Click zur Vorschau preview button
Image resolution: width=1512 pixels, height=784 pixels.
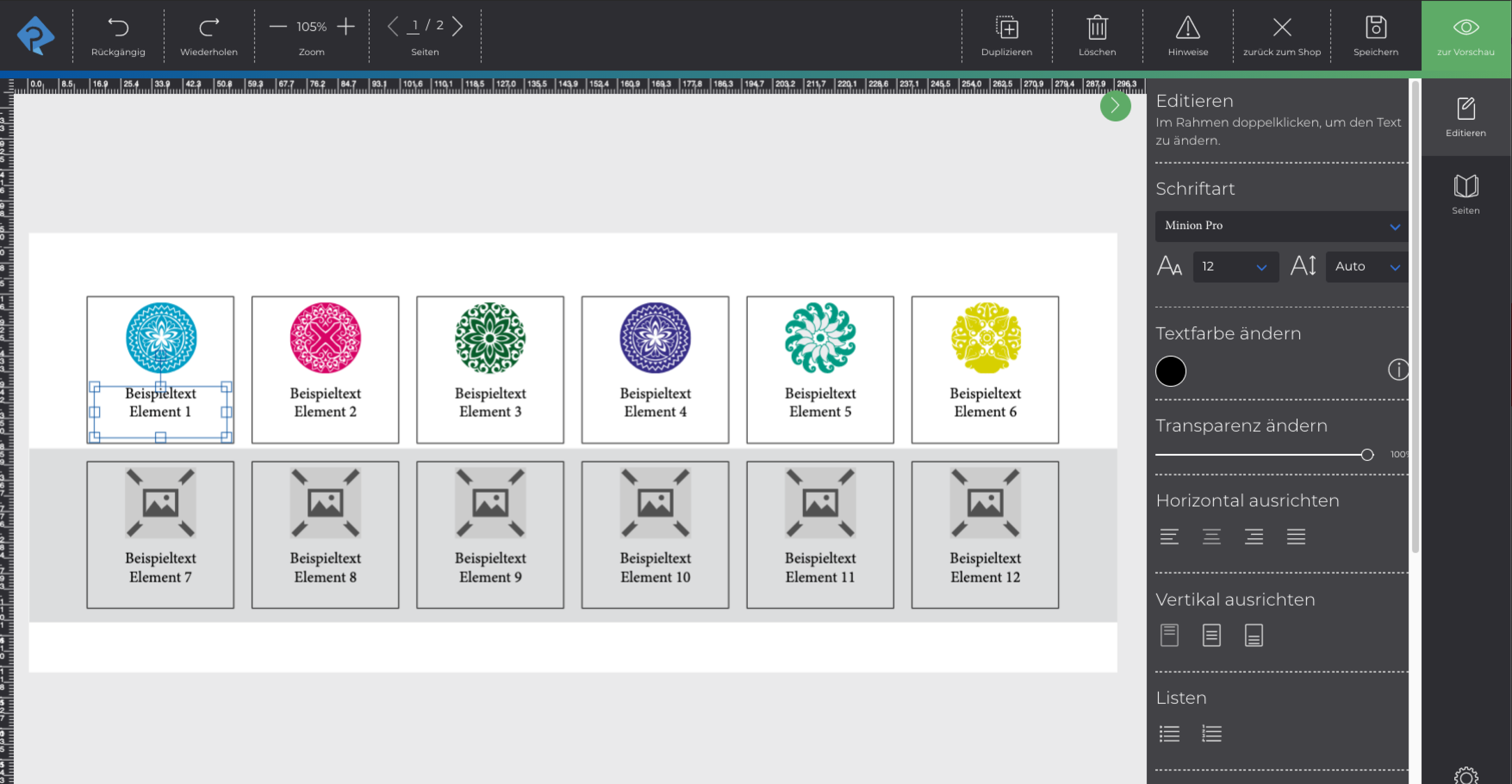(x=1466, y=36)
